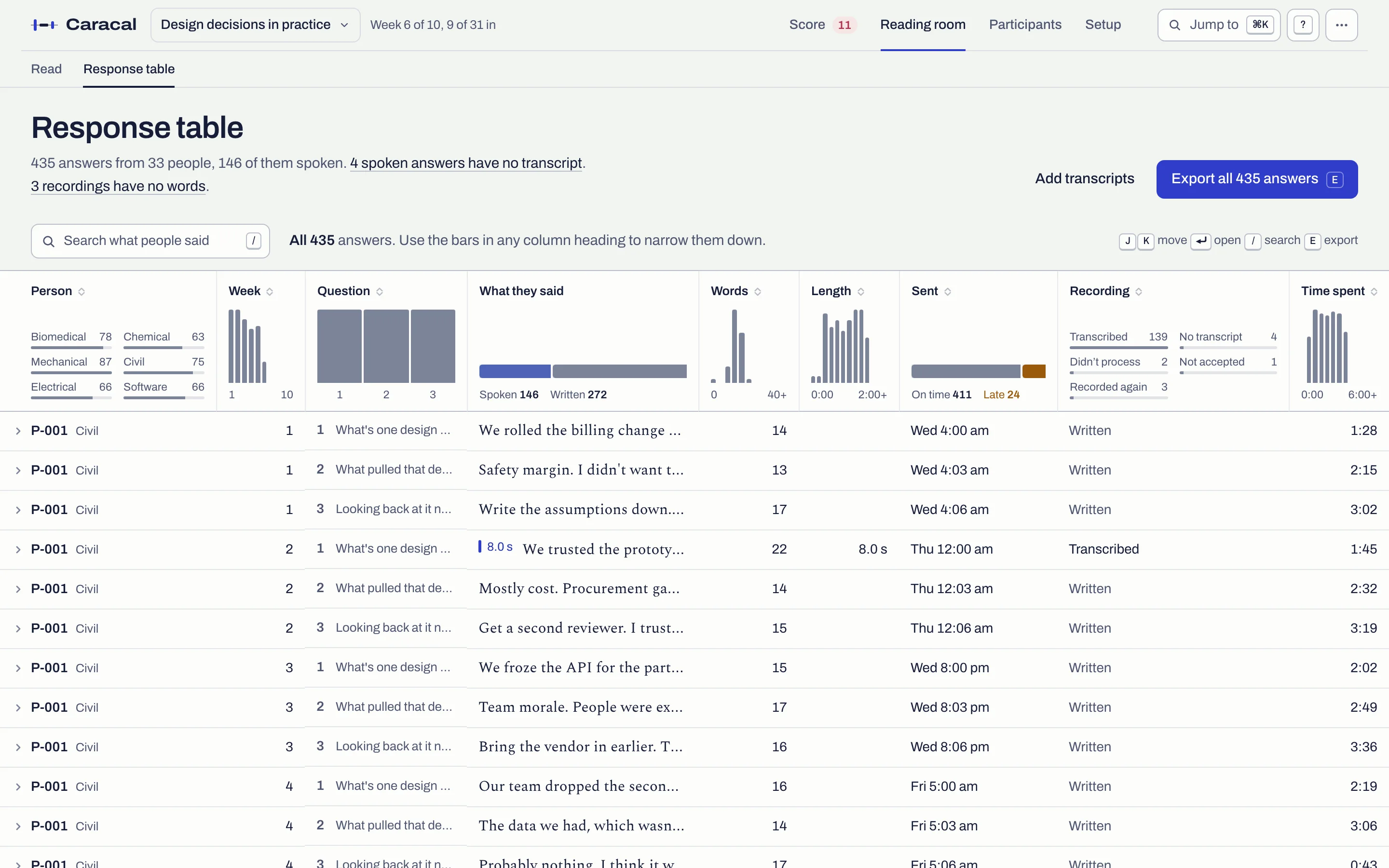1389x868 pixels.
Task: Open the Design decisions in practice dropdown
Action: tap(256, 25)
